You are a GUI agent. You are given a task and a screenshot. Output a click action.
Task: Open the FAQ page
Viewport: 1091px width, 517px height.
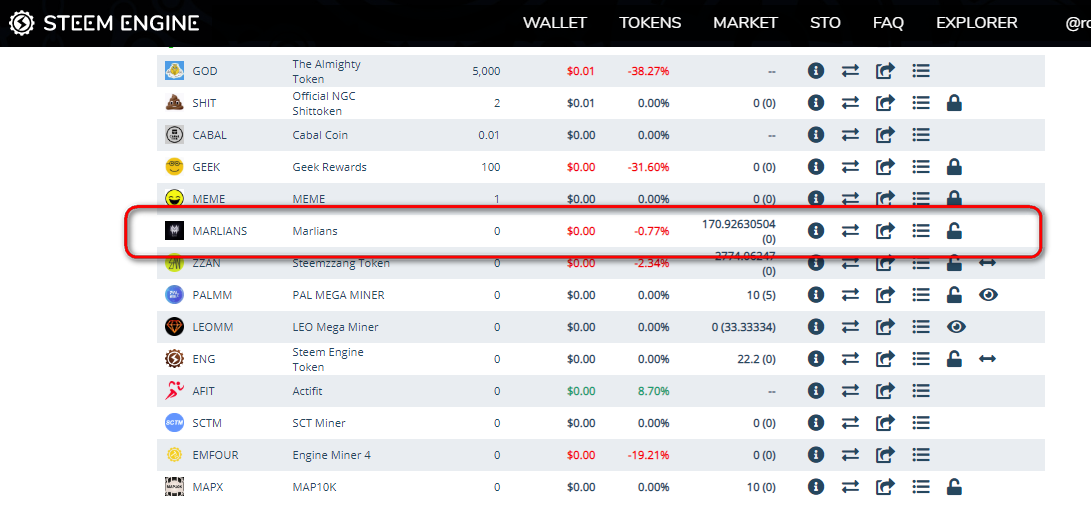tap(889, 23)
